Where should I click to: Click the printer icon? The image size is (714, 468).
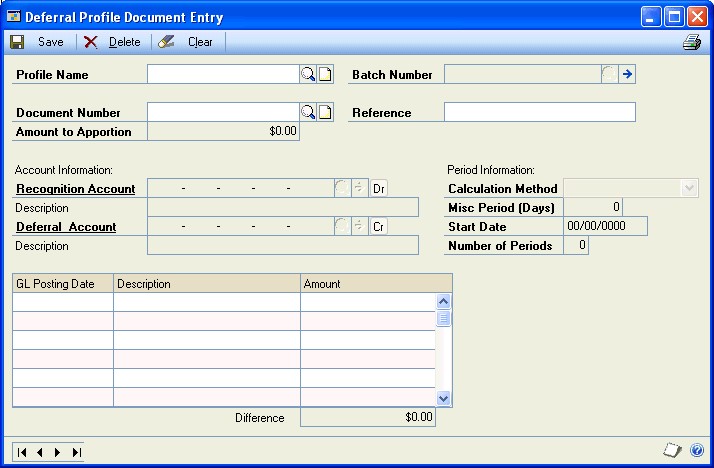[692, 42]
